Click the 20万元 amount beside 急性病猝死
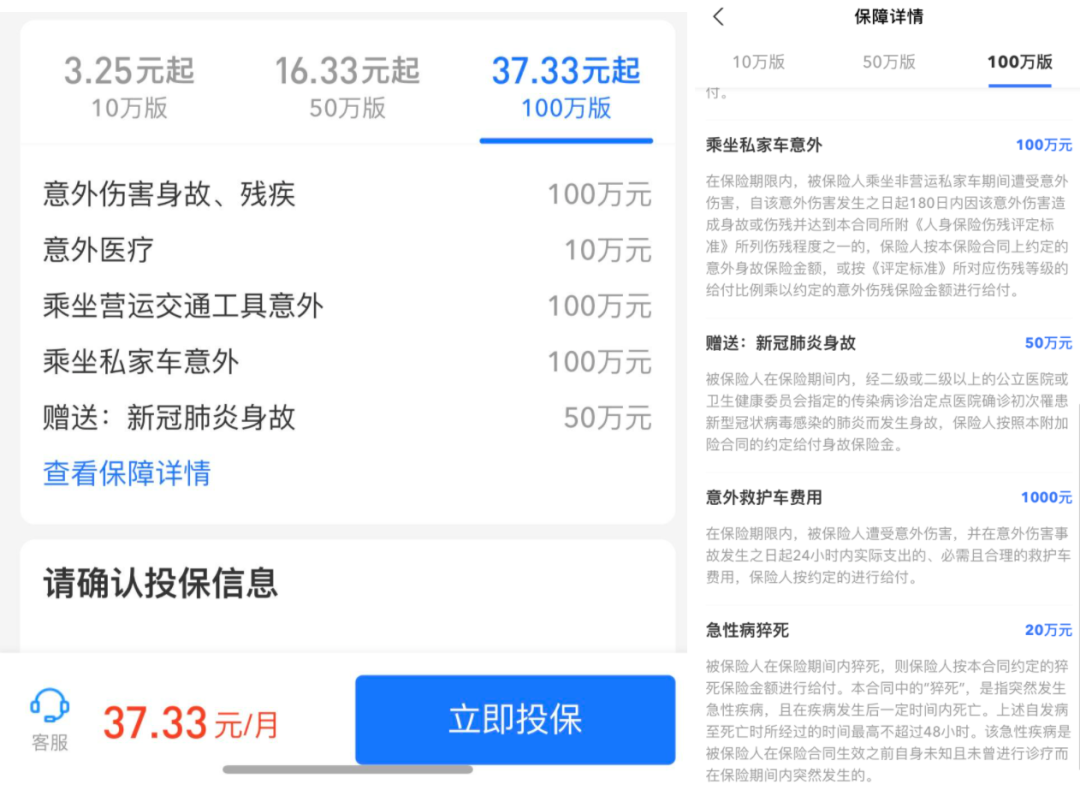This screenshot has width=1080, height=790. point(1047,630)
